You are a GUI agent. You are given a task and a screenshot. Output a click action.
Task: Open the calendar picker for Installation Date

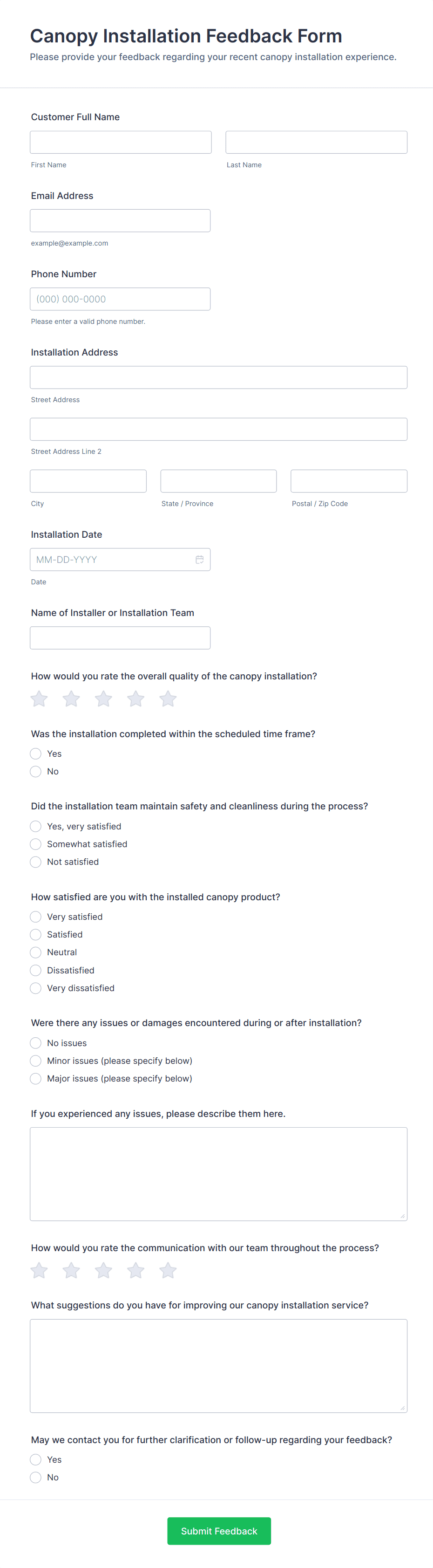point(200,559)
